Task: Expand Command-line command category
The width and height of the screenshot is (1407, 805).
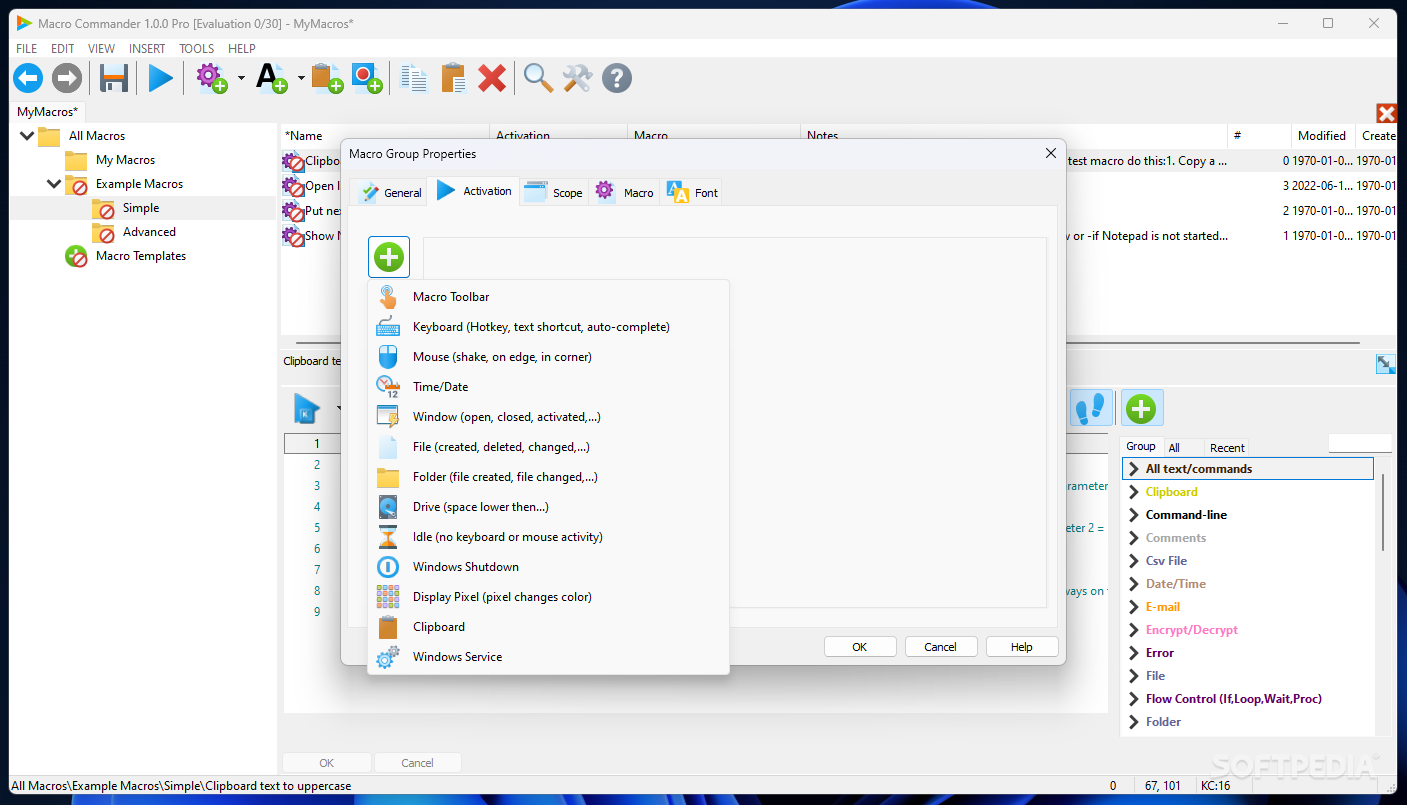Action: tap(1133, 515)
